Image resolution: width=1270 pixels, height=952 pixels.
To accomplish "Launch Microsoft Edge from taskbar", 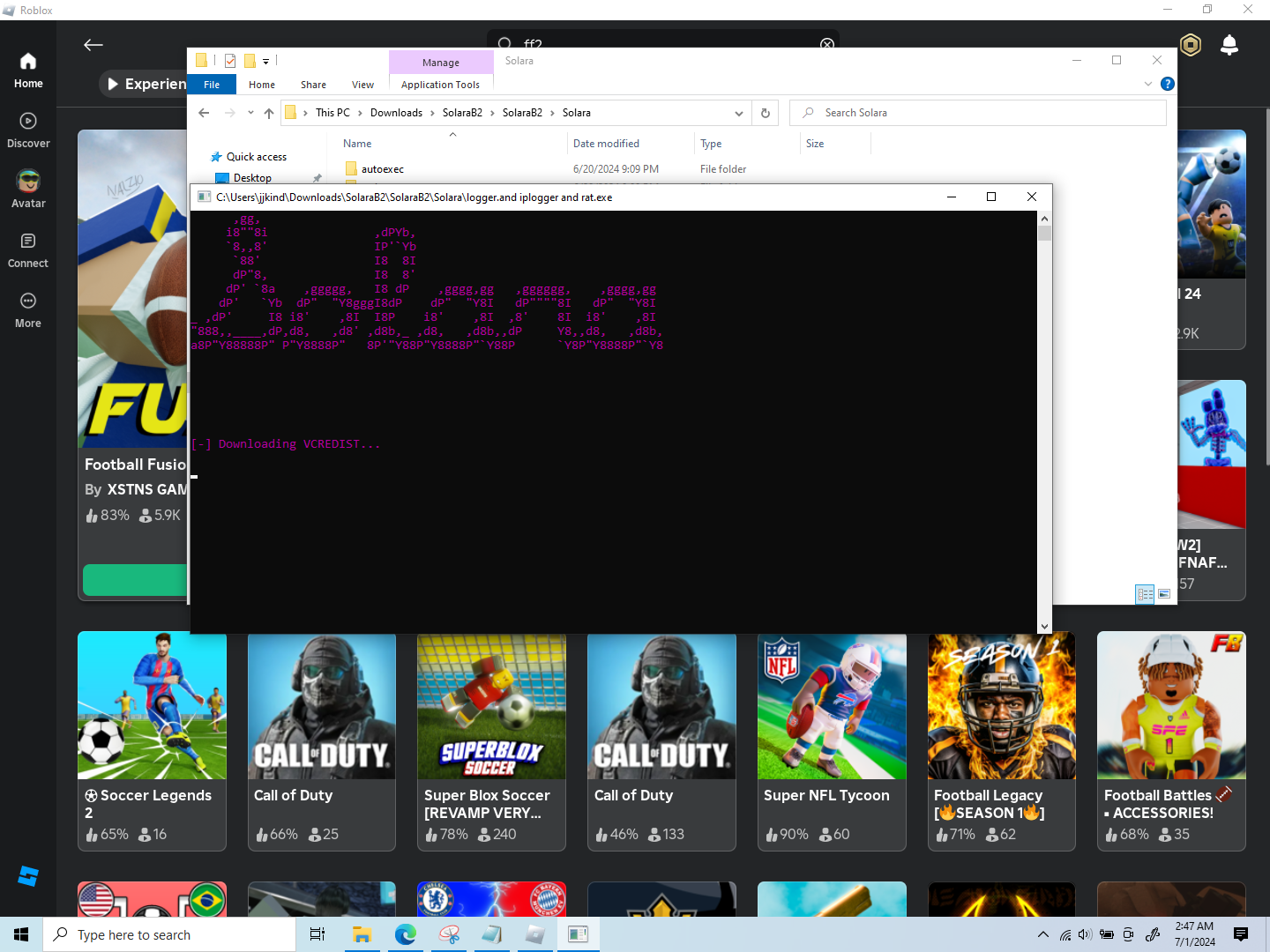I will pyautogui.click(x=406, y=934).
